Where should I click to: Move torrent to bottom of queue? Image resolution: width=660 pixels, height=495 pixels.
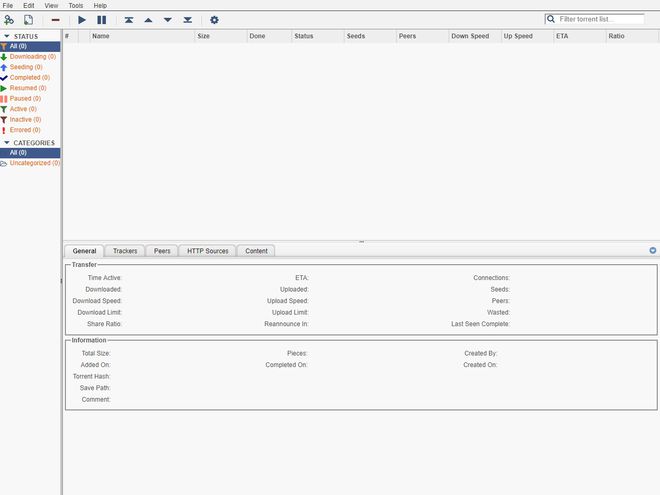[x=187, y=20]
